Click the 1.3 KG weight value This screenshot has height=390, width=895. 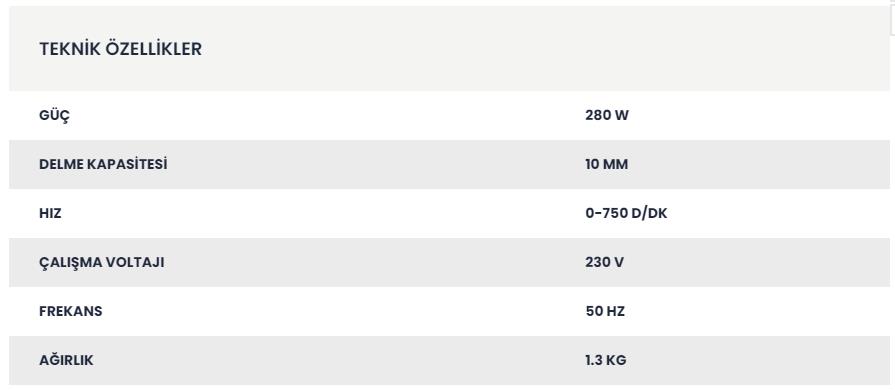coord(606,361)
